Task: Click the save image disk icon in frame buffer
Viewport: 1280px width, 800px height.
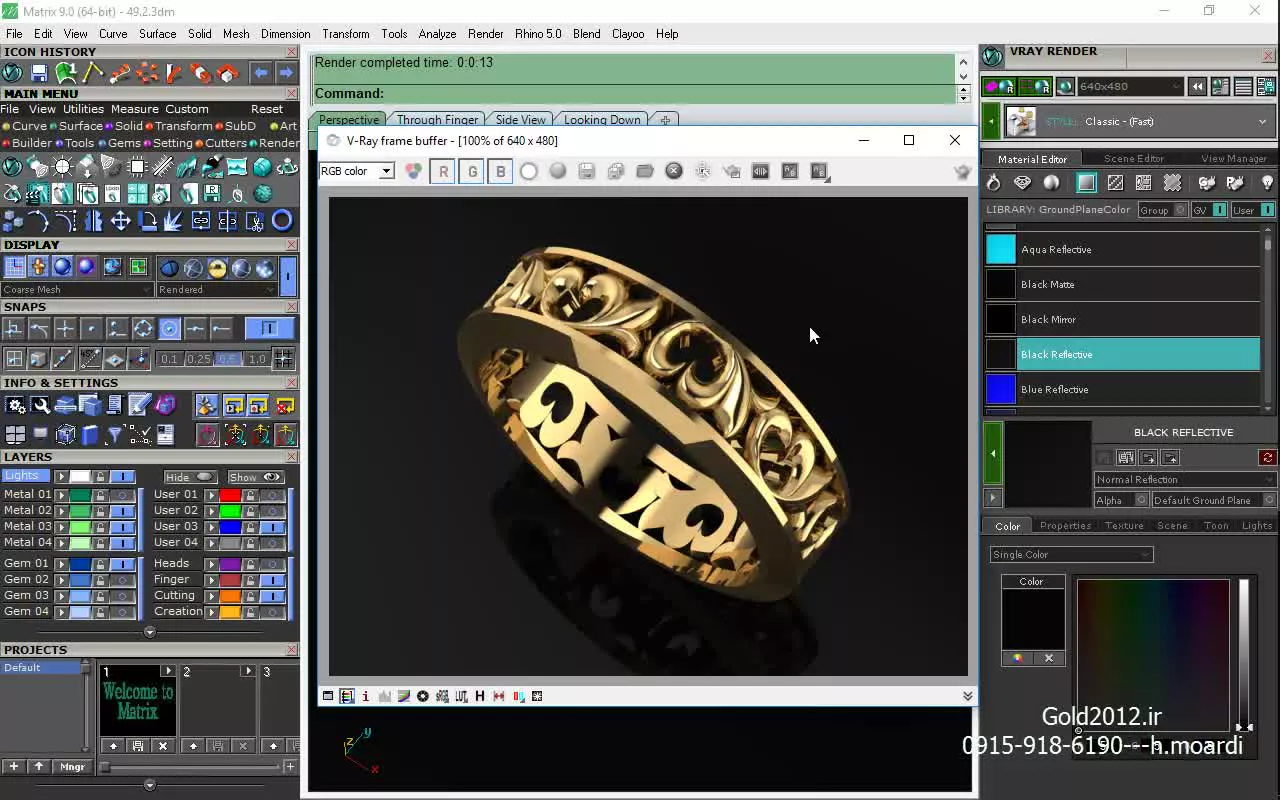Action: coord(587,171)
